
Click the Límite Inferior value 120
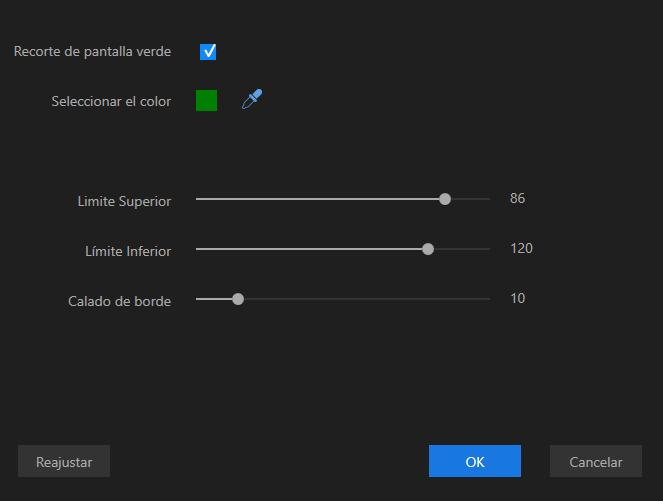tap(521, 248)
